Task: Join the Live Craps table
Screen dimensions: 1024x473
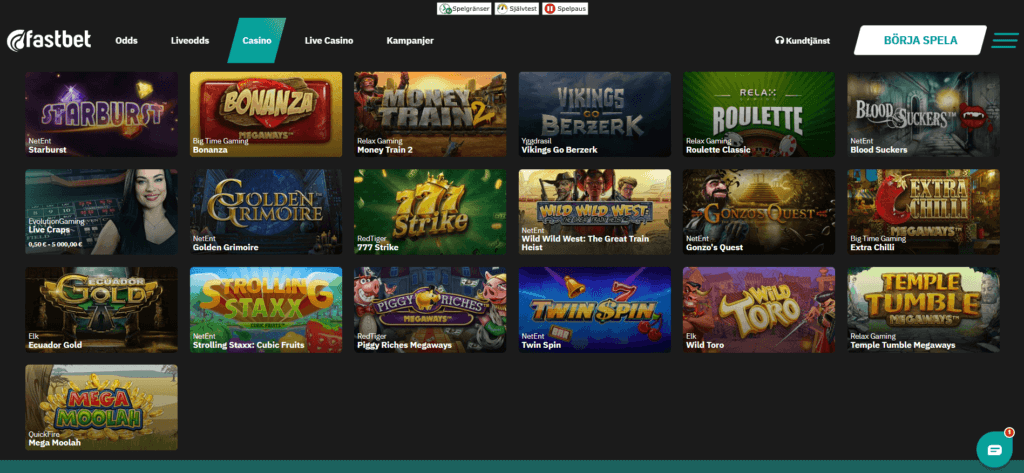Action: coord(101,212)
